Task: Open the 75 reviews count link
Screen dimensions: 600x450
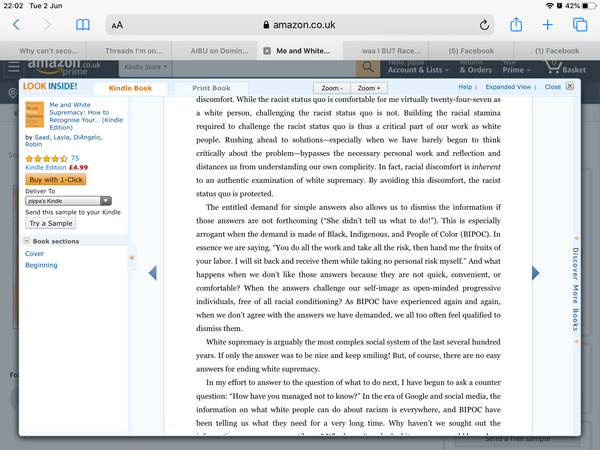Action: click(75, 158)
